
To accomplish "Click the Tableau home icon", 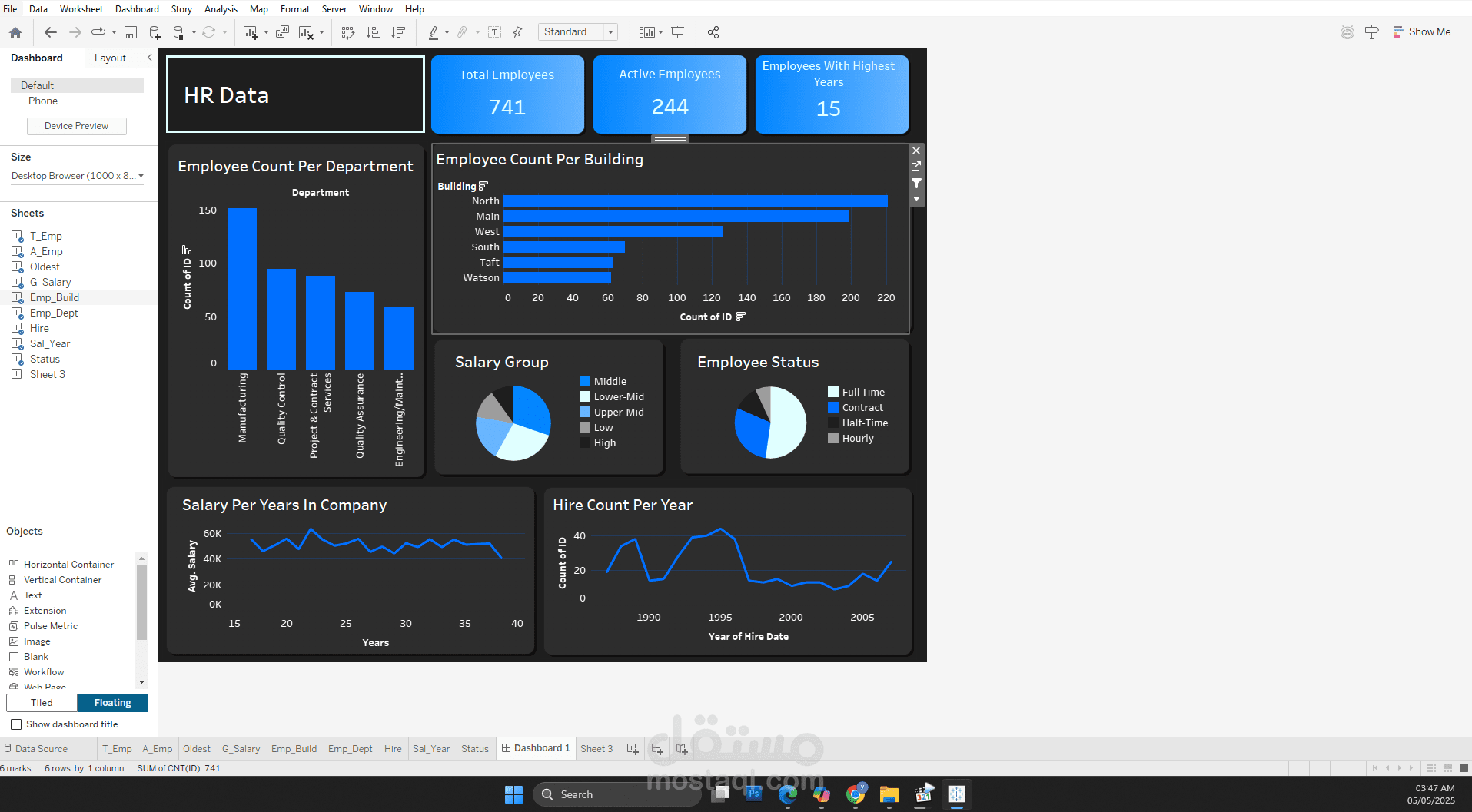I will coord(15,32).
